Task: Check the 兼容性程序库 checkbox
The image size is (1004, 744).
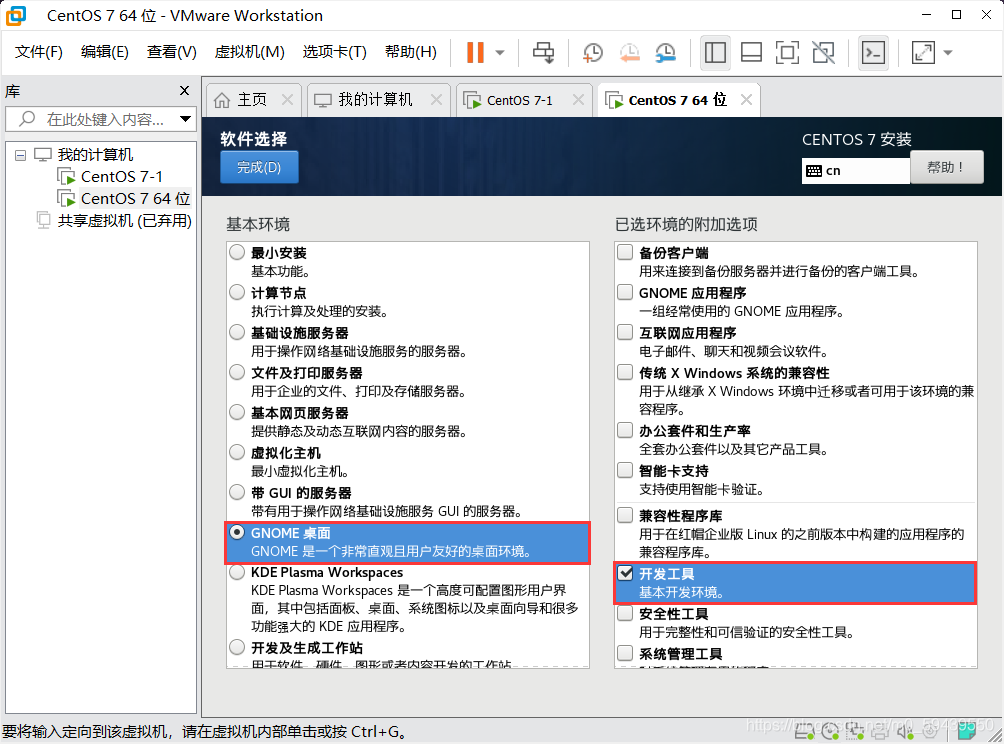Action: [625, 515]
